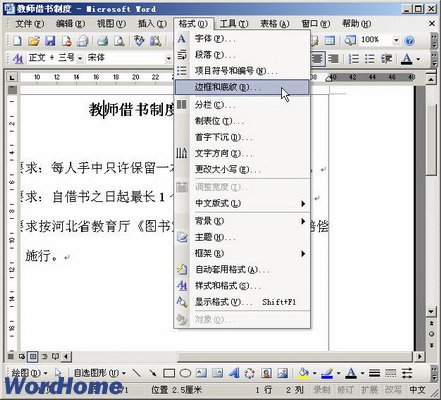Expand the 框架 submenu
Viewport: 441px width, 400px height.
(242, 254)
